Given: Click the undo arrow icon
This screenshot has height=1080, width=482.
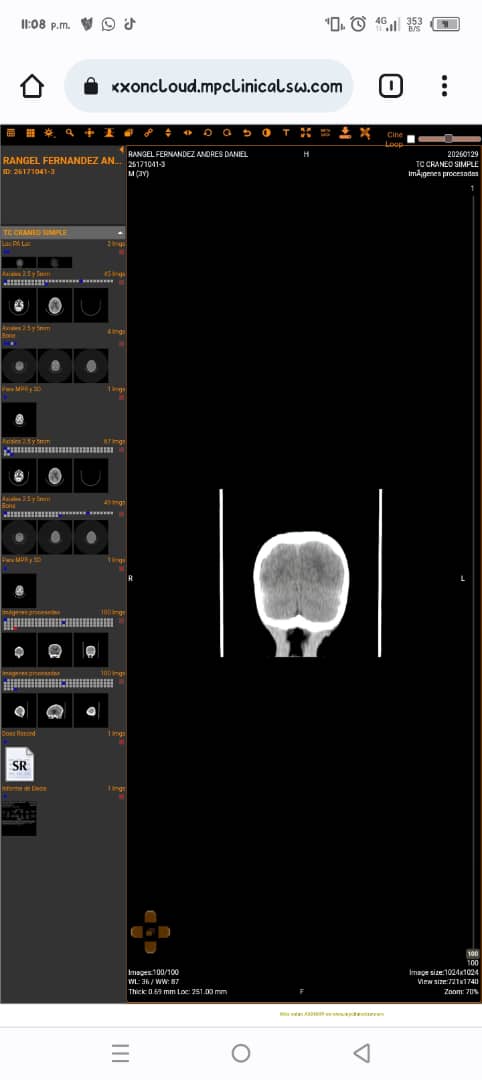Looking at the screenshot, I should click(247, 133).
